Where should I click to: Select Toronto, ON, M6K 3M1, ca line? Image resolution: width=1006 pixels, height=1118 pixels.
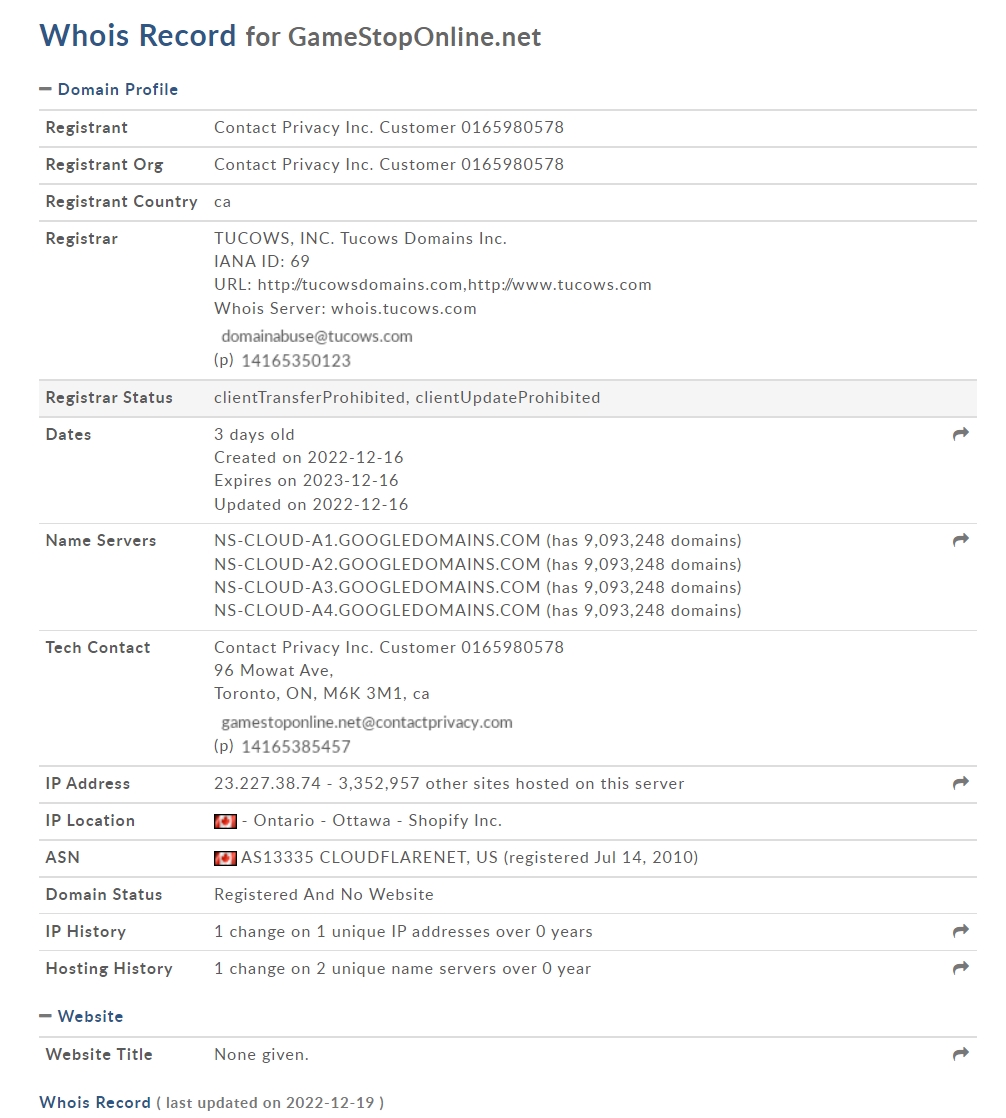click(x=322, y=694)
